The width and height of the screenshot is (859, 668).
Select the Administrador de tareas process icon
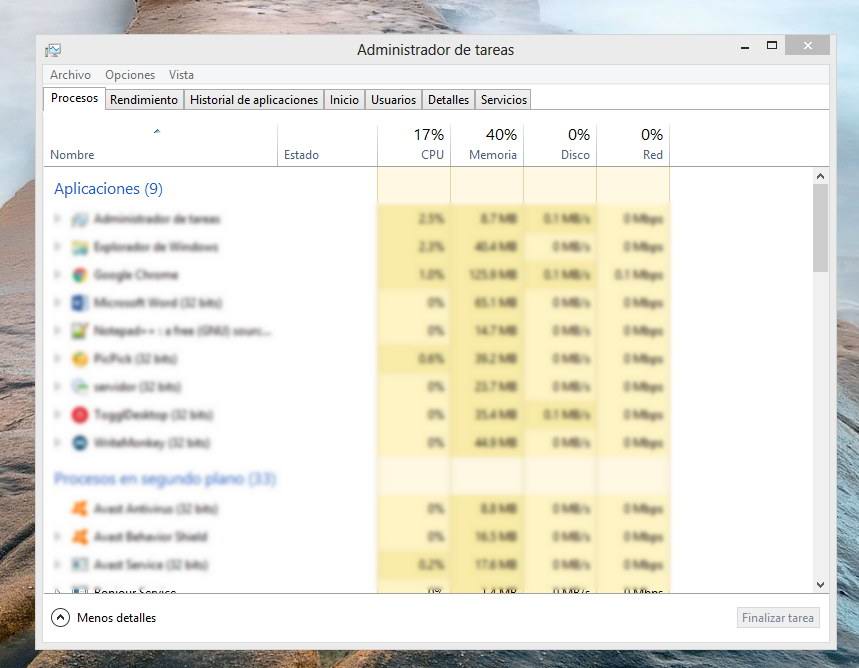tap(79, 219)
